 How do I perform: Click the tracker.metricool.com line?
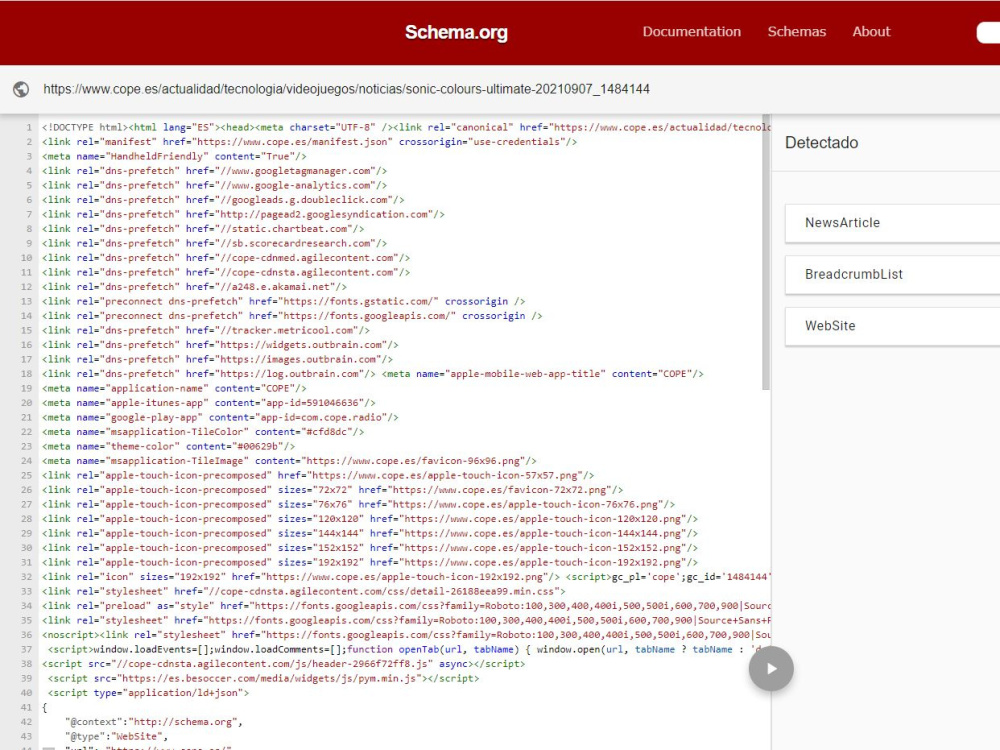pyautogui.click(x=206, y=330)
